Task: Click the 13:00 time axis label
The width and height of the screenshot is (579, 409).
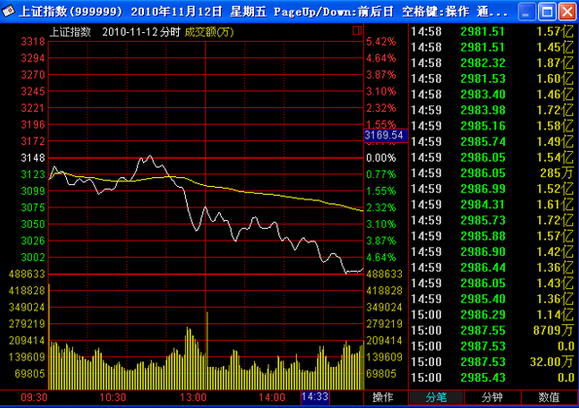Action: [x=193, y=398]
